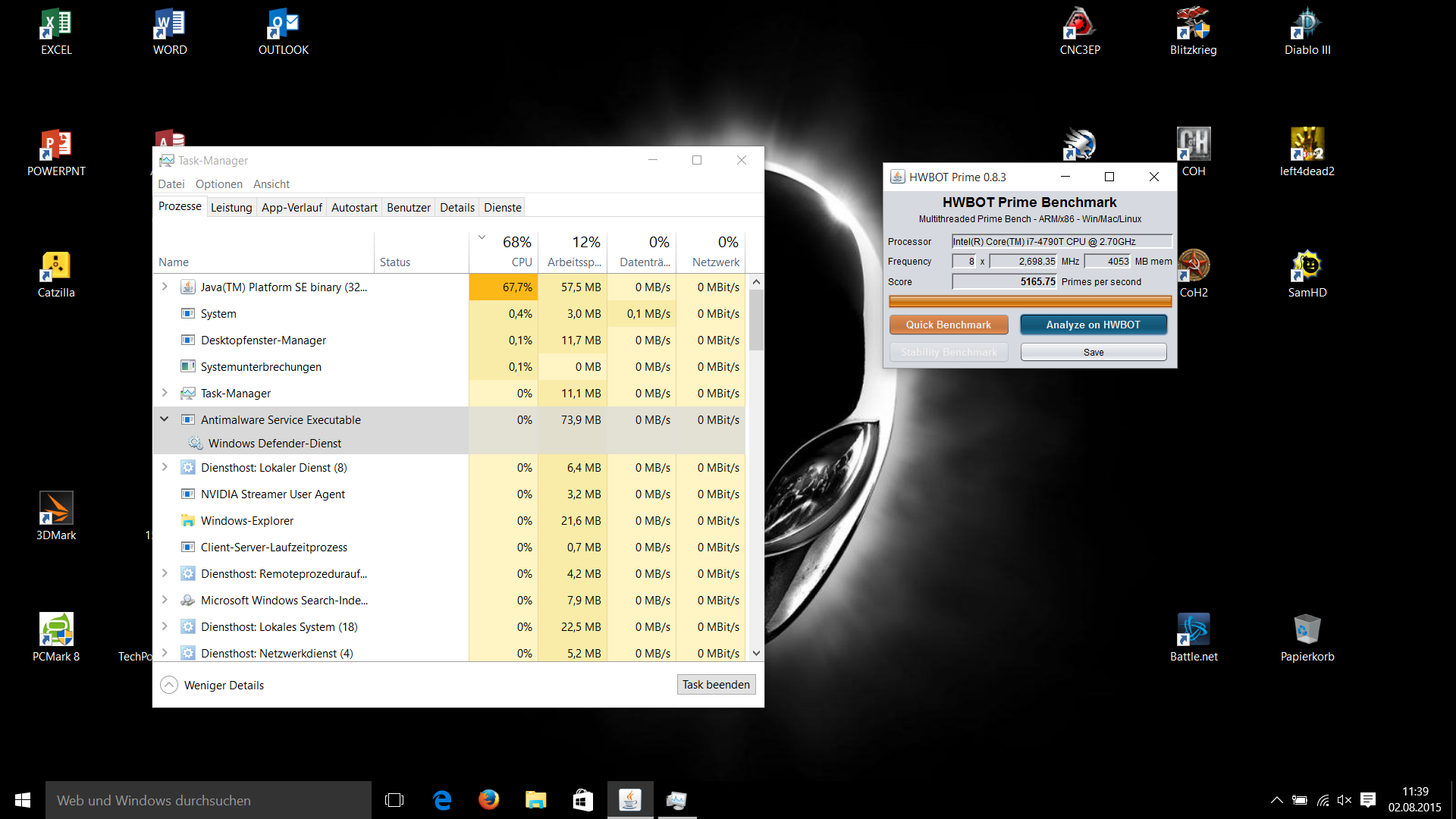Screen dimensions: 1456x819
Task: Open the Datei menu
Action: pyautogui.click(x=171, y=184)
